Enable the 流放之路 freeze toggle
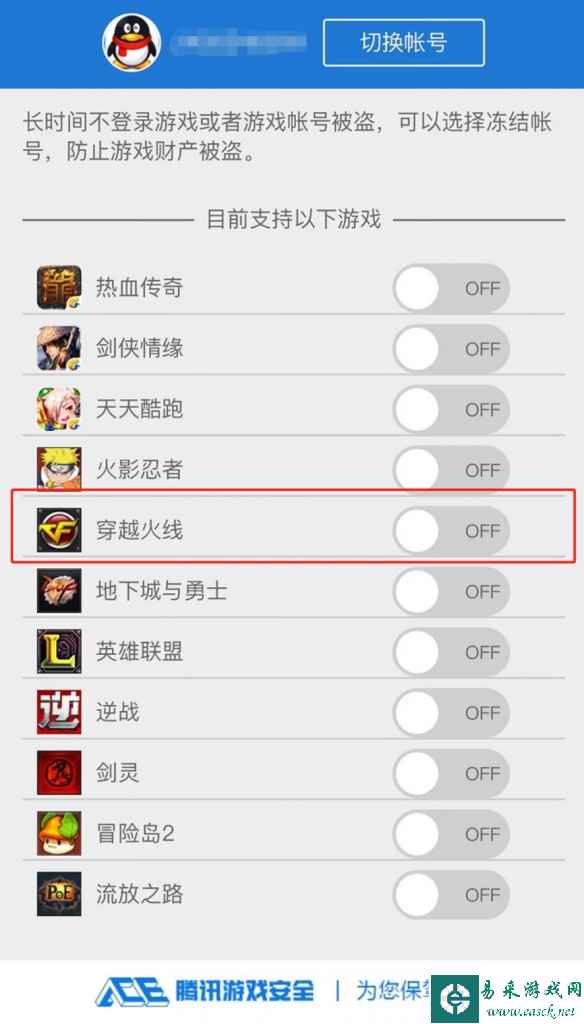This screenshot has height=1024, width=584. coord(451,895)
